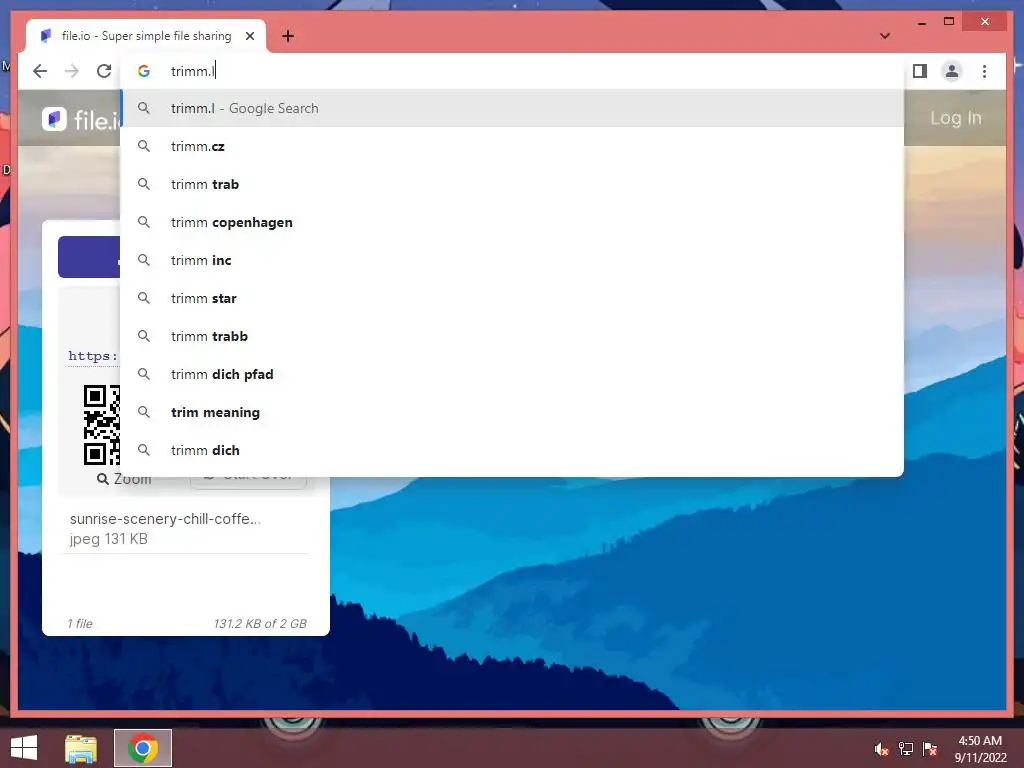This screenshot has width=1024, height=768.
Task: Select suggestion trimm trab
Action: click(x=513, y=184)
